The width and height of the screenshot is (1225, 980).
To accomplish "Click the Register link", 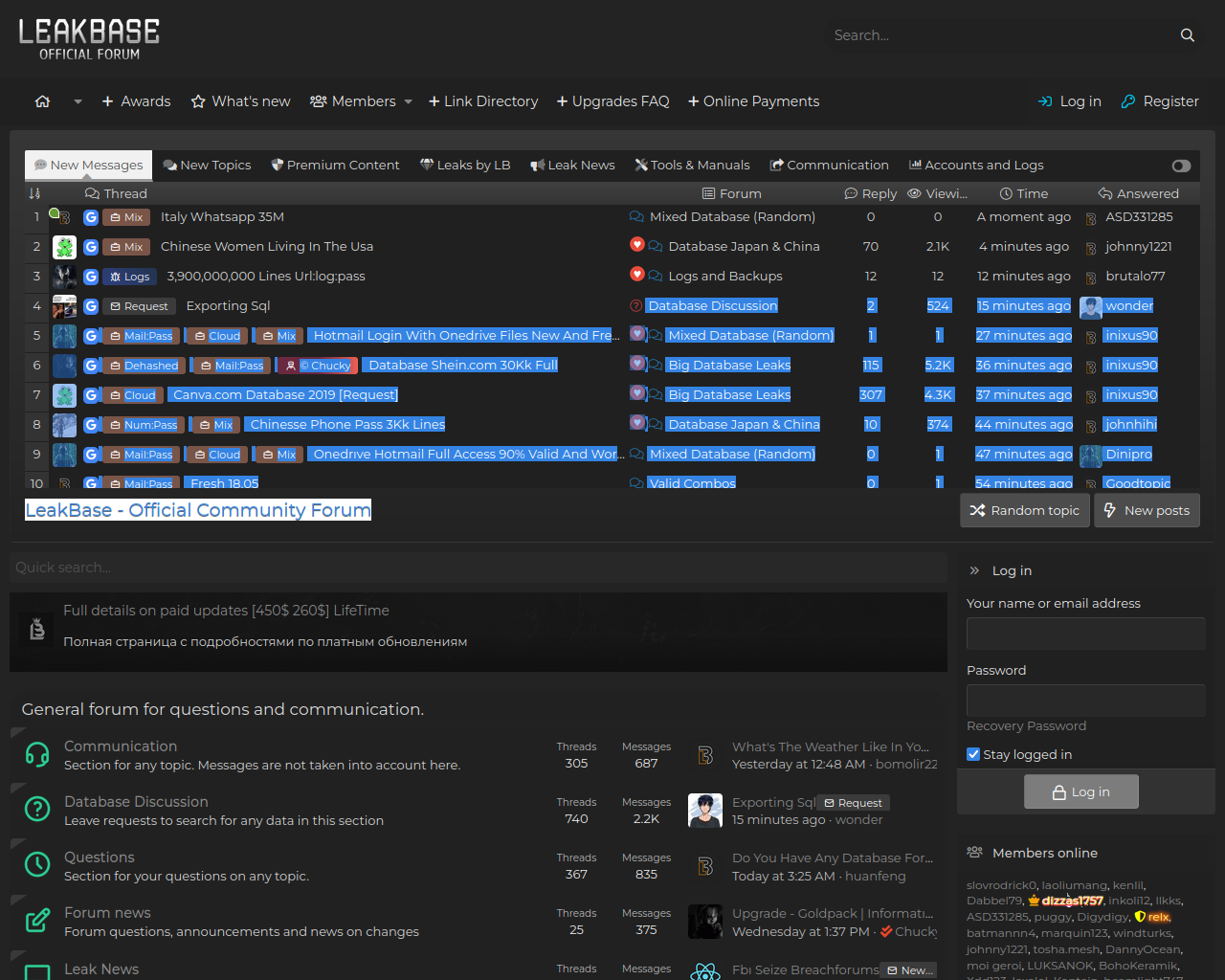I will point(1160,101).
